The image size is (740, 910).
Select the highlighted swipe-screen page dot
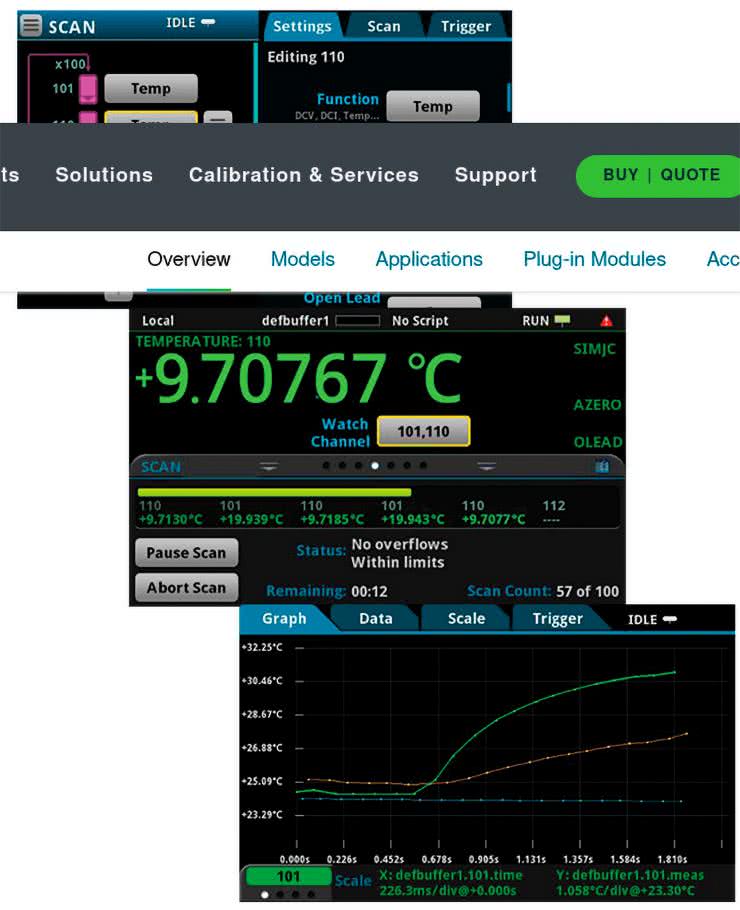pos(374,466)
